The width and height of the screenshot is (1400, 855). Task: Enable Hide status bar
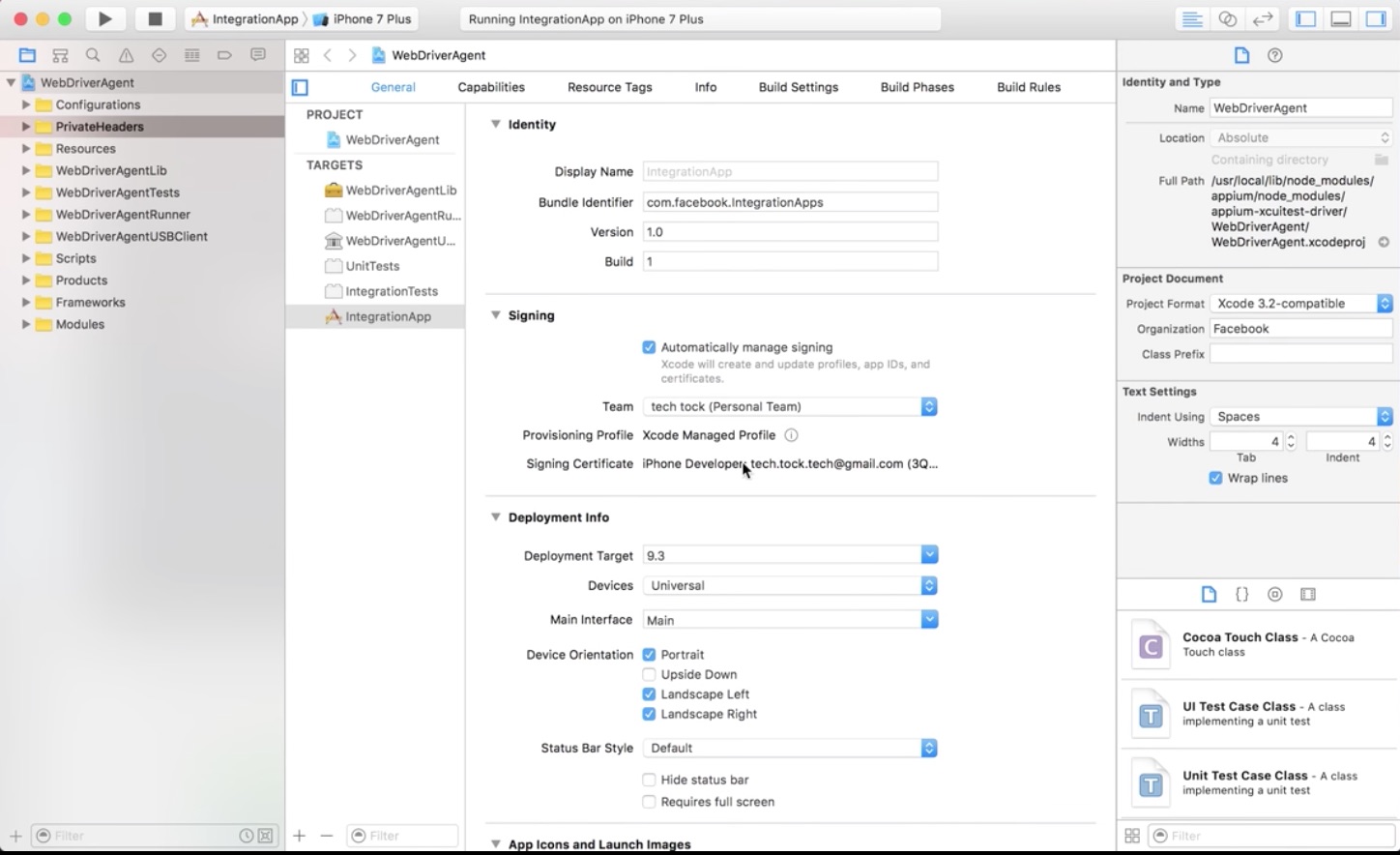tap(649, 780)
